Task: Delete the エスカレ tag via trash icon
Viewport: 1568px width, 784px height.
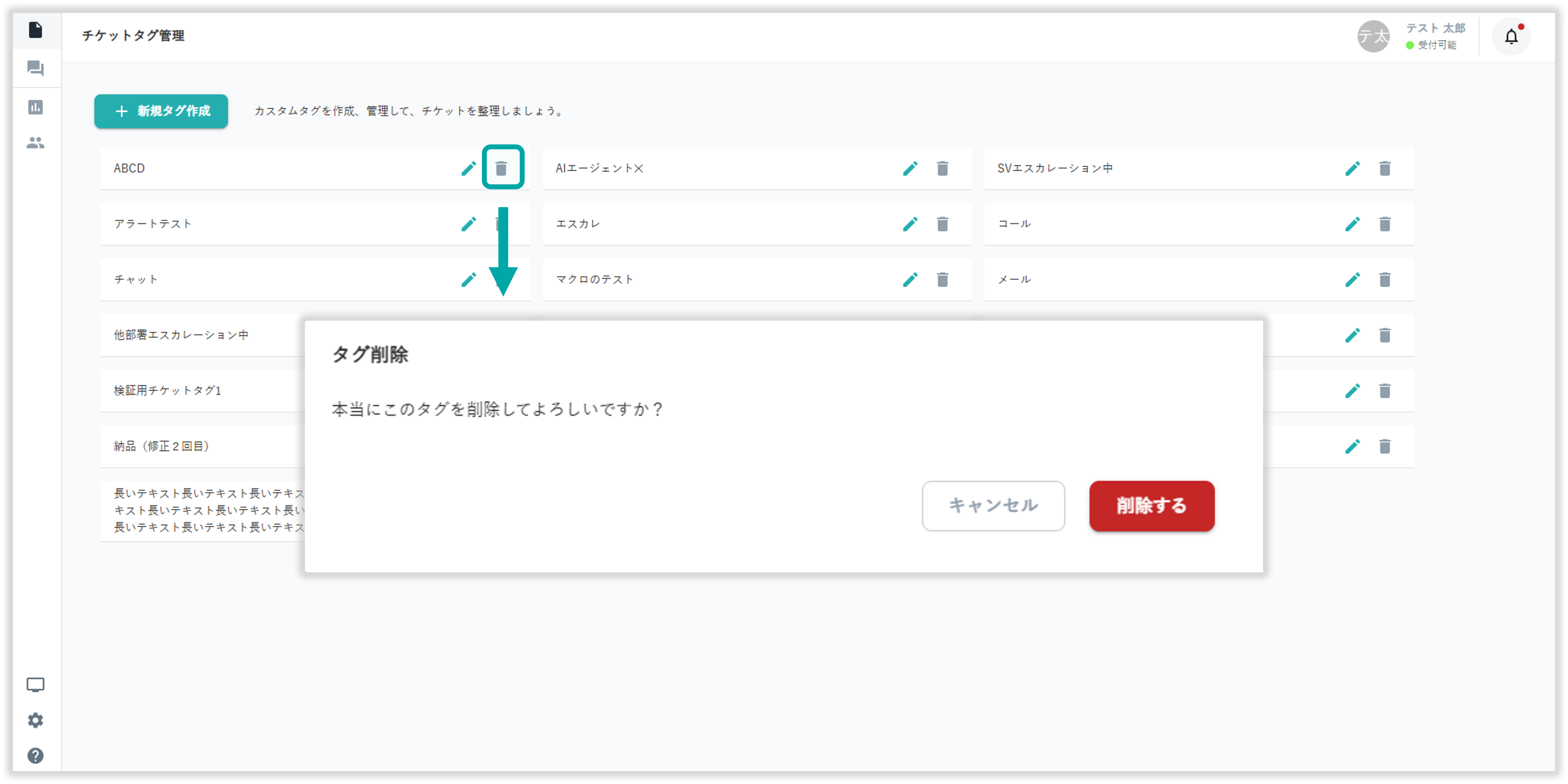Action: click(x=942, y=224)
